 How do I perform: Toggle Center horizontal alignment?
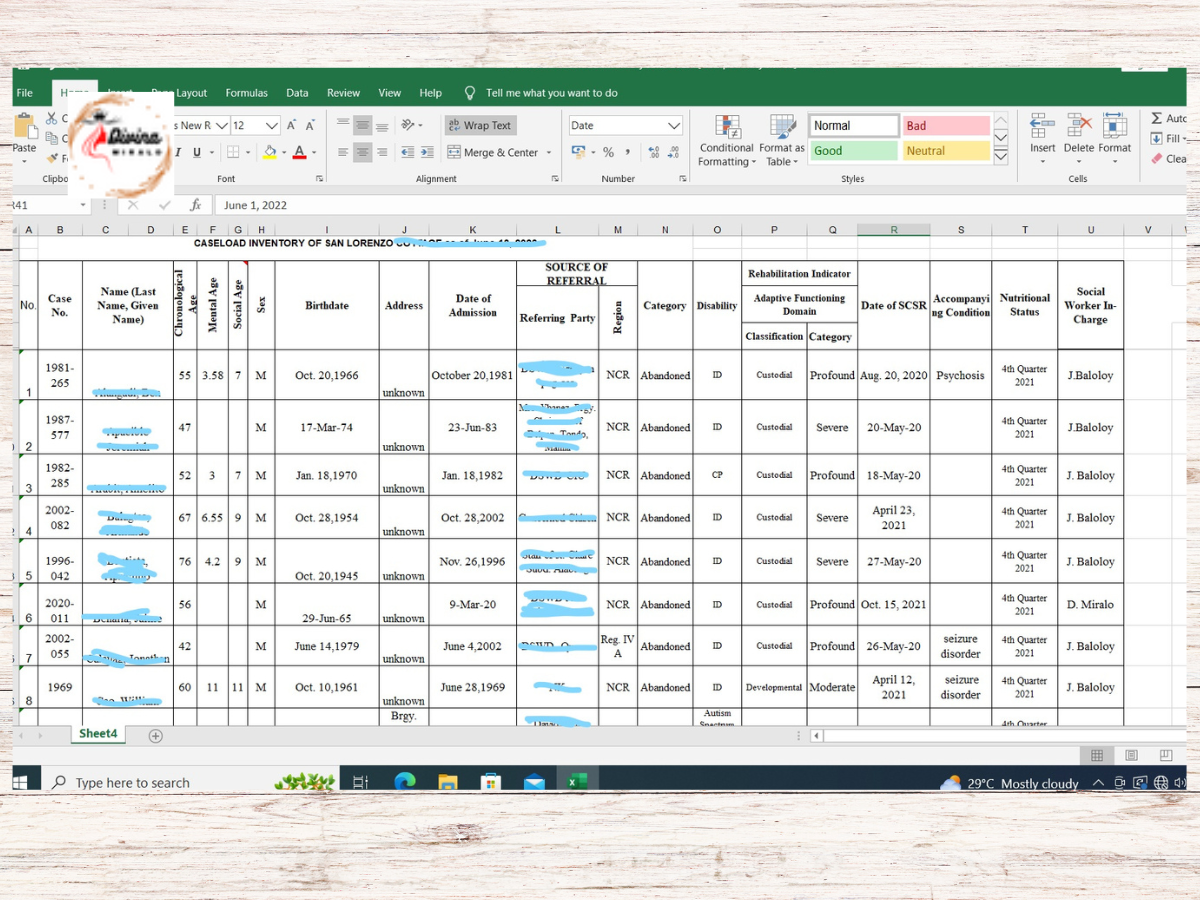(x=362, y=152)
